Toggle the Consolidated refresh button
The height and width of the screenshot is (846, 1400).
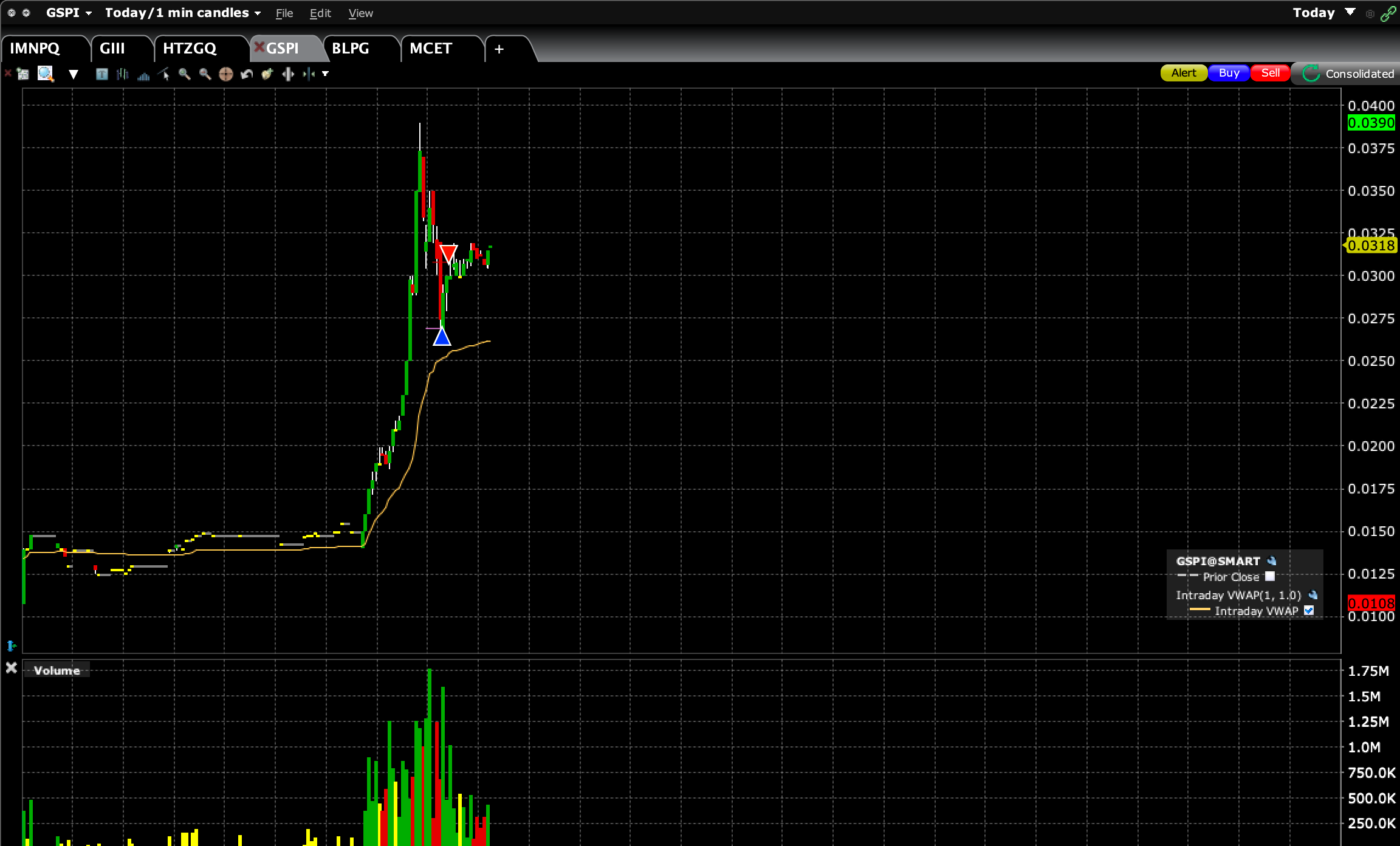point(1311,74)
